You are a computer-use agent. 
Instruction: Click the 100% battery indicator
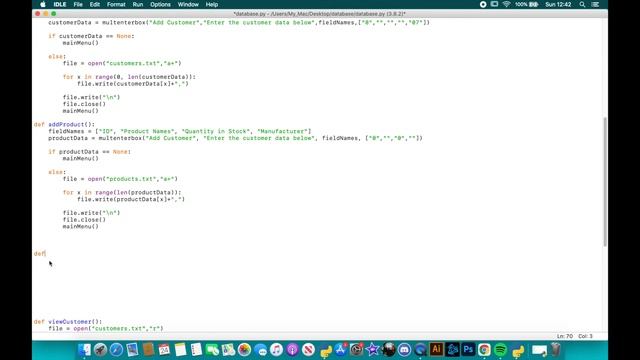click(527, 4)
